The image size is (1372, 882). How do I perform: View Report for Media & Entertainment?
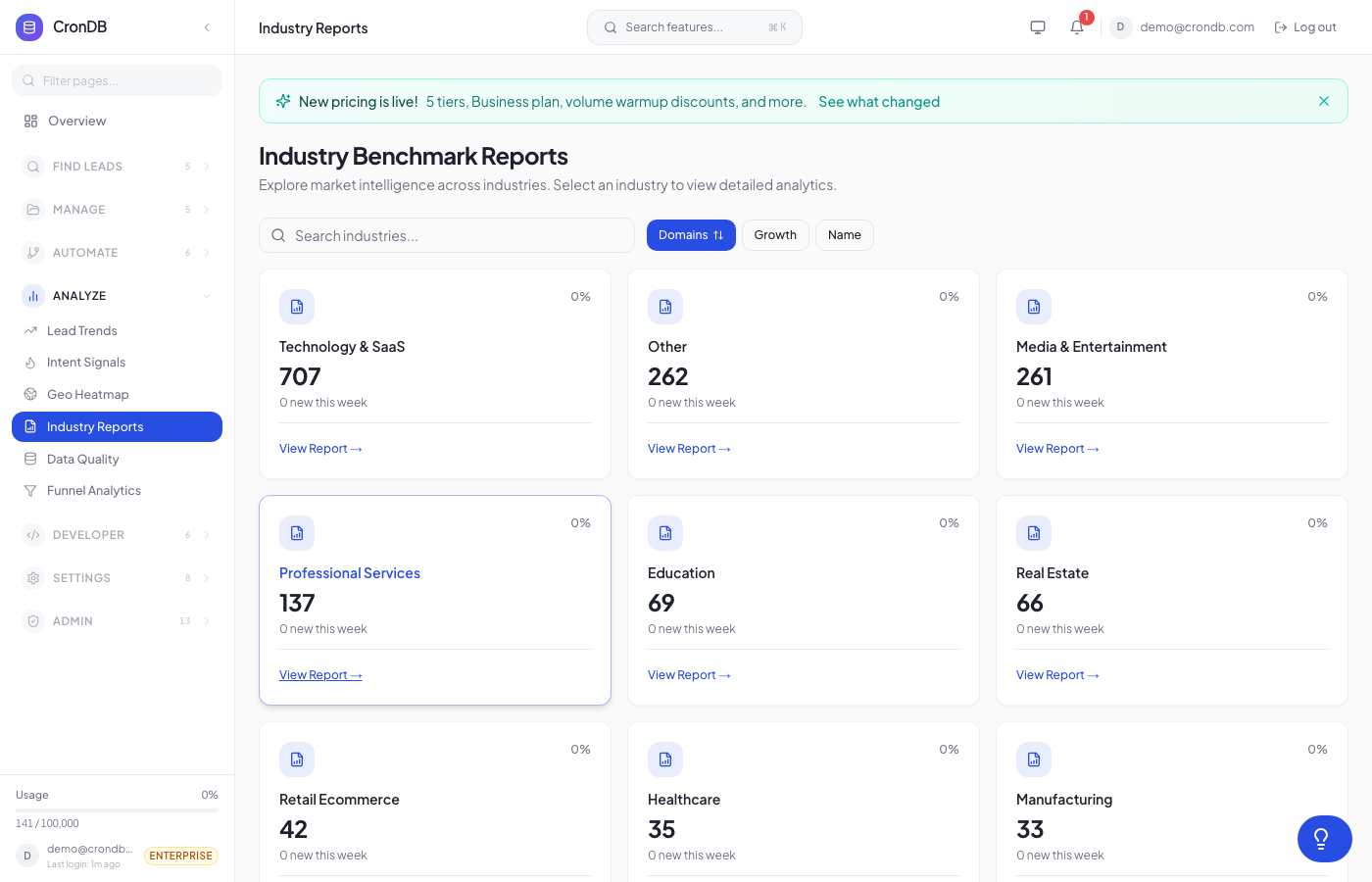pos(1057,449)
